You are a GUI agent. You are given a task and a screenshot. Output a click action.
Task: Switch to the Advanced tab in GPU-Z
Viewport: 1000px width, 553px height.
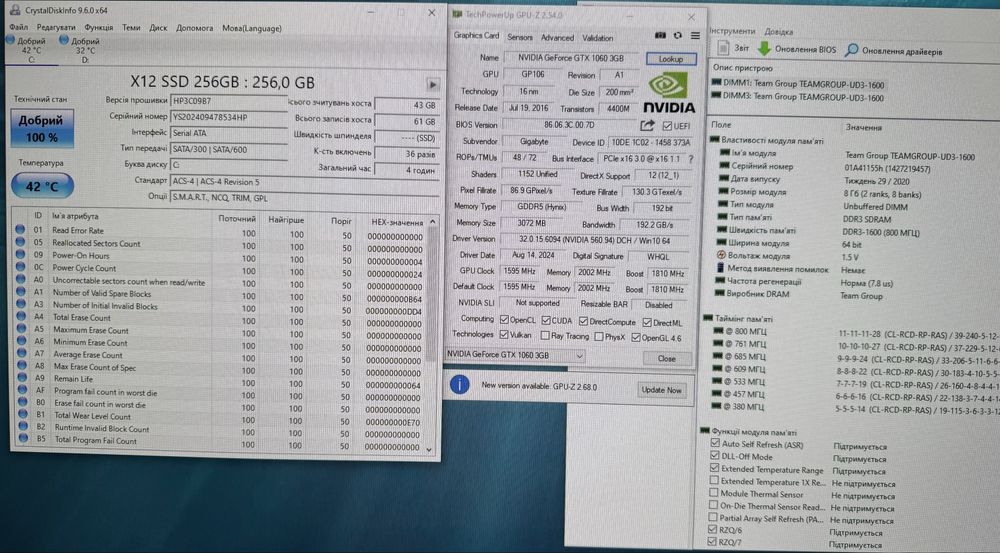(x=557, y=38)
